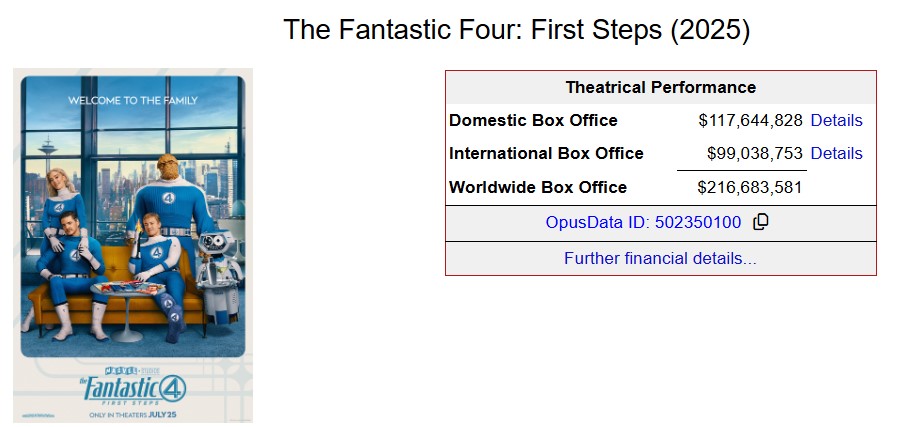Click "Welcome to the Family" poster text
Image resolution: width=913 pixels, height=427 pixels.
[x=133, y=100]
